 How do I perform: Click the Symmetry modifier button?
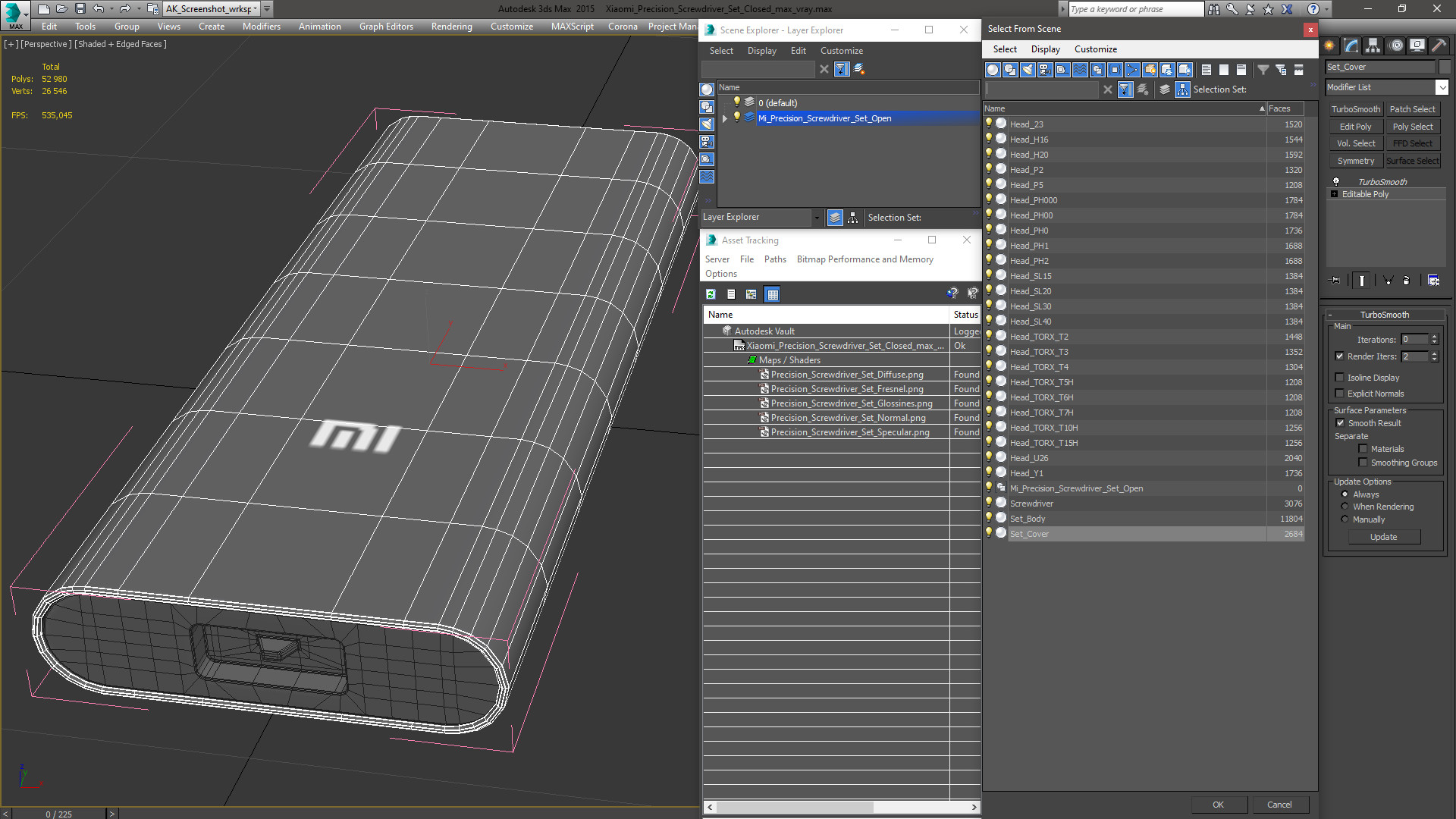(1355, 161)
